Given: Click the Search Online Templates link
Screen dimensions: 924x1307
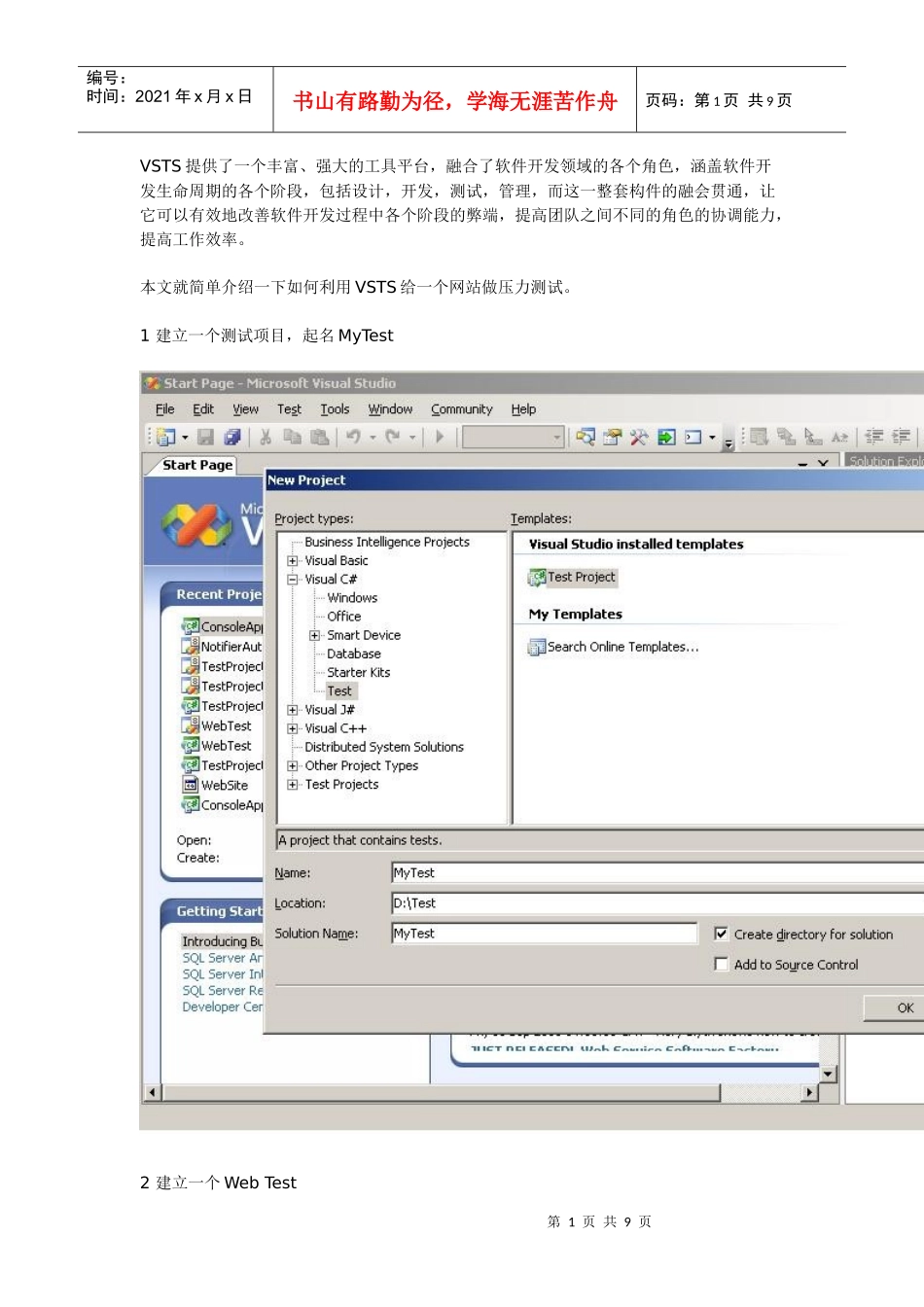Looking at the screenshot, I should click(x=622, y=648).
